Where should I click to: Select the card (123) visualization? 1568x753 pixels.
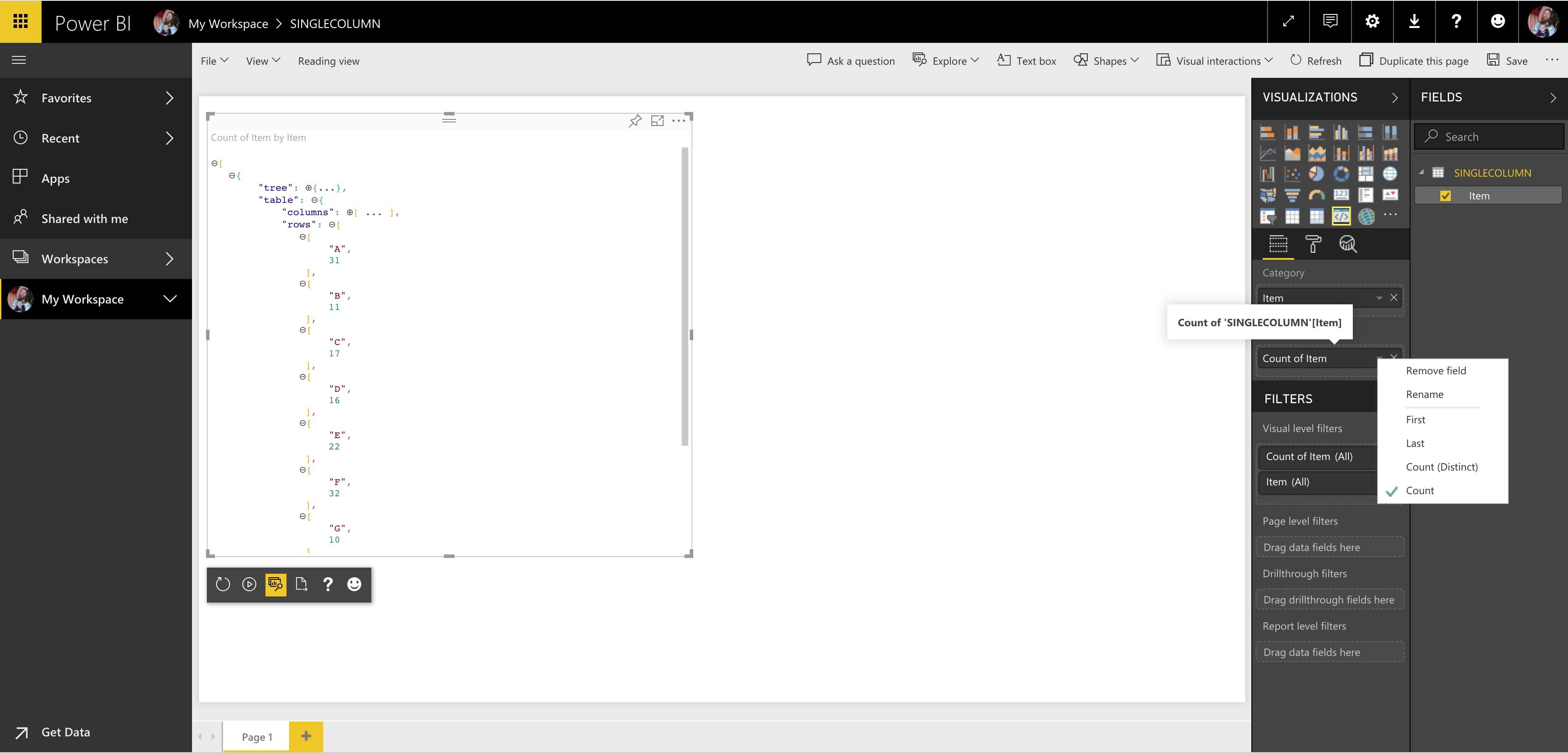tap(1341, 195)
